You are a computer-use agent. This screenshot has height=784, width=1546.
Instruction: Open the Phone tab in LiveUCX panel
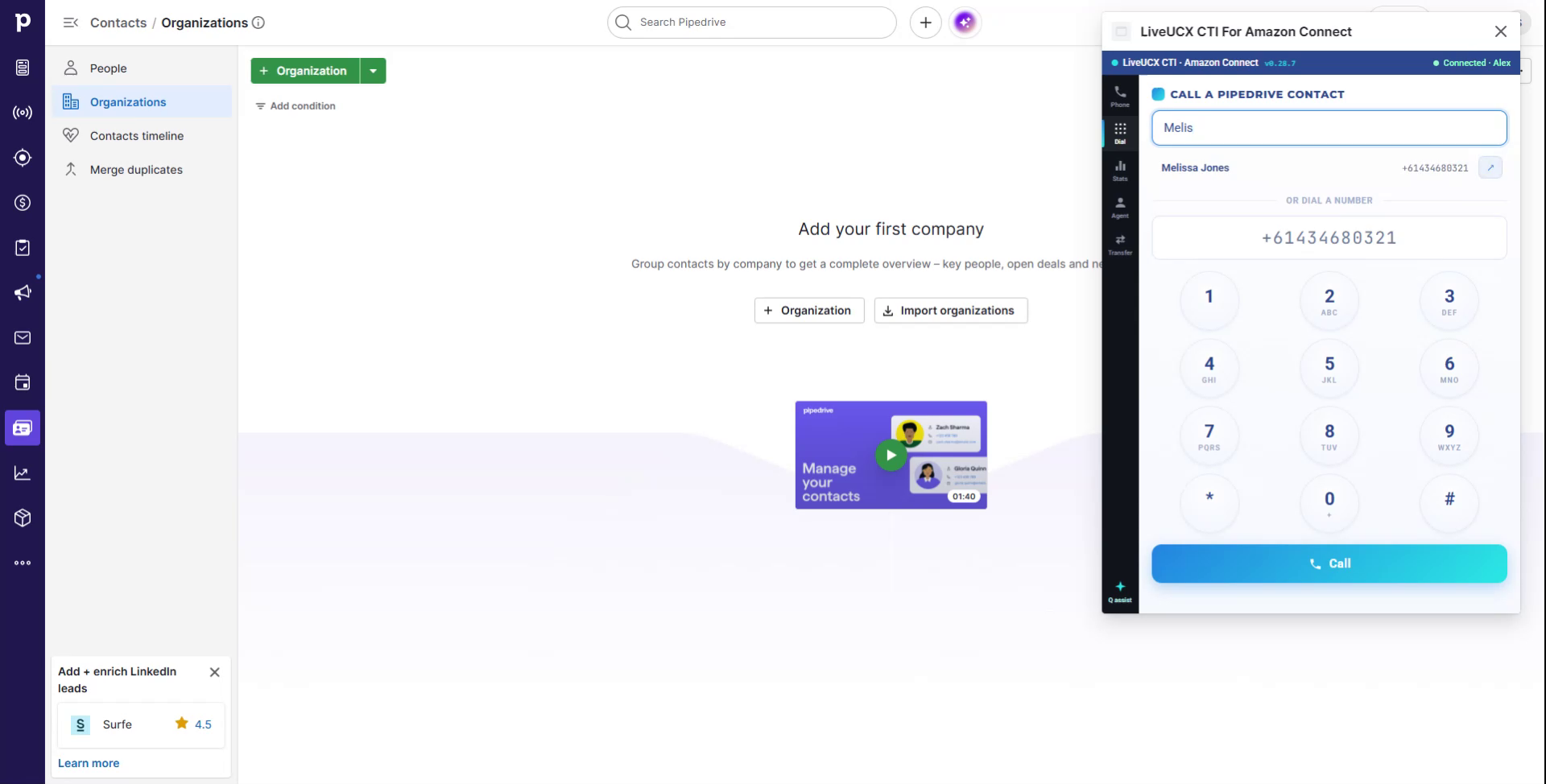pyautogui.click(x=1120, y=96)
